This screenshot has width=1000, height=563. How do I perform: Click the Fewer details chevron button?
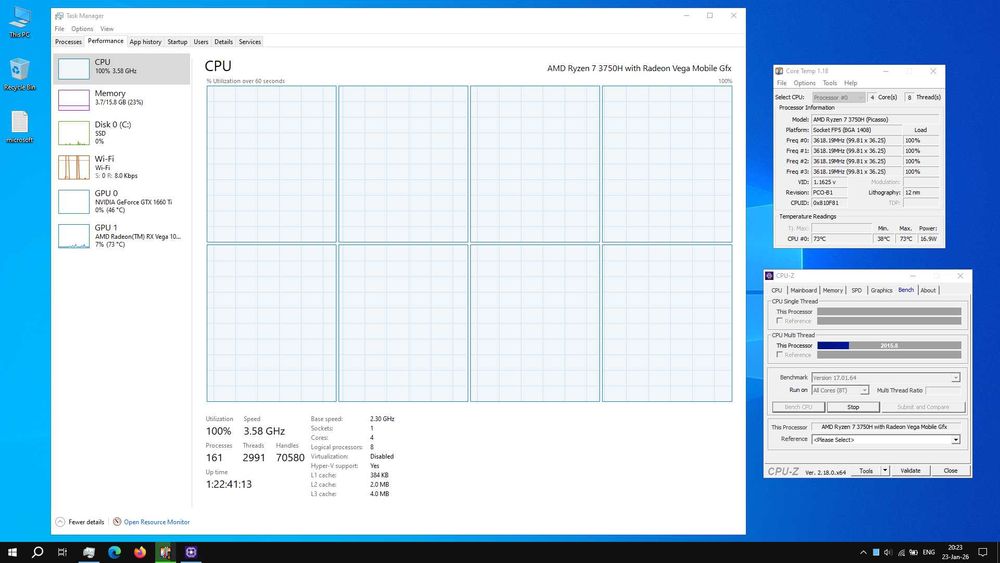tap(60, 522)
